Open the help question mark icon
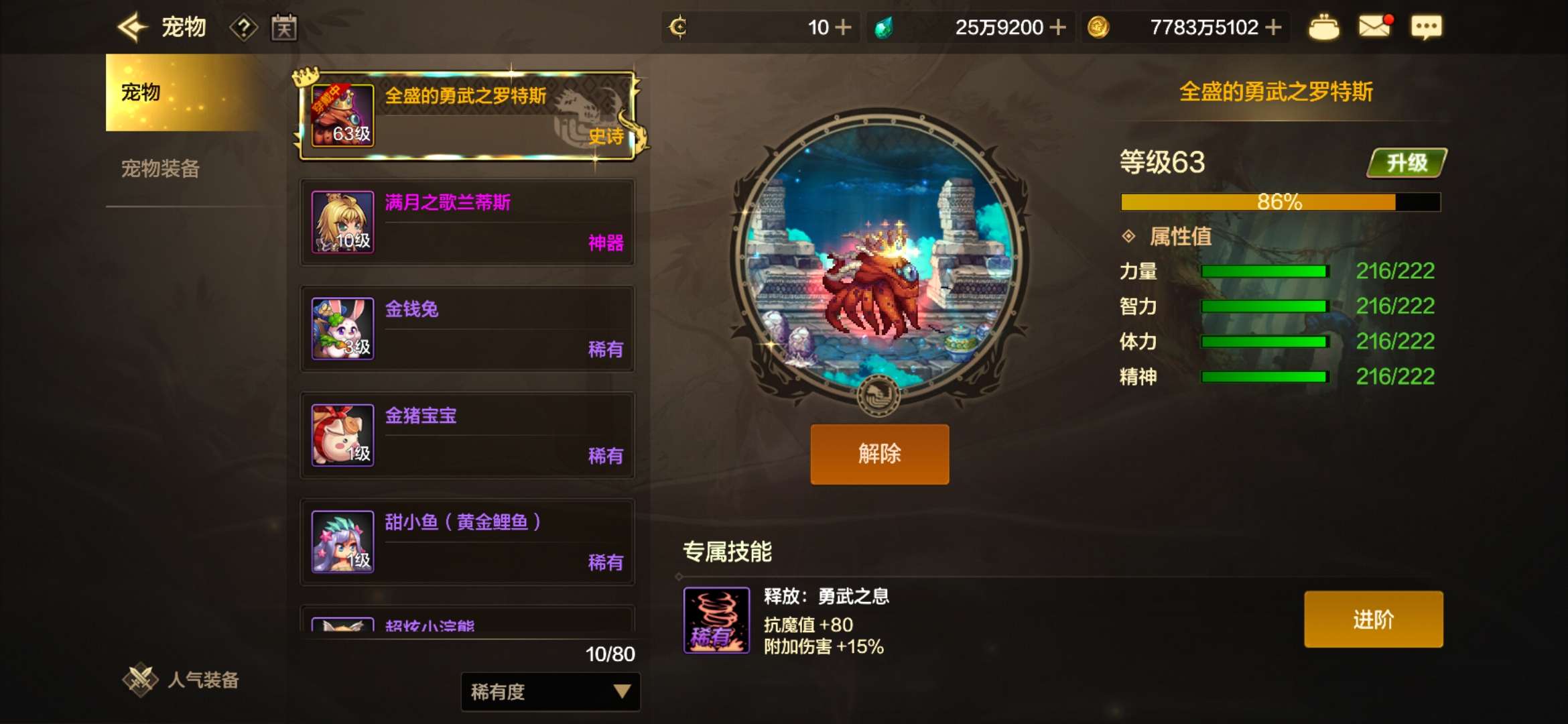The height and width of the screenshot is (724, 1568). point(243,28)
